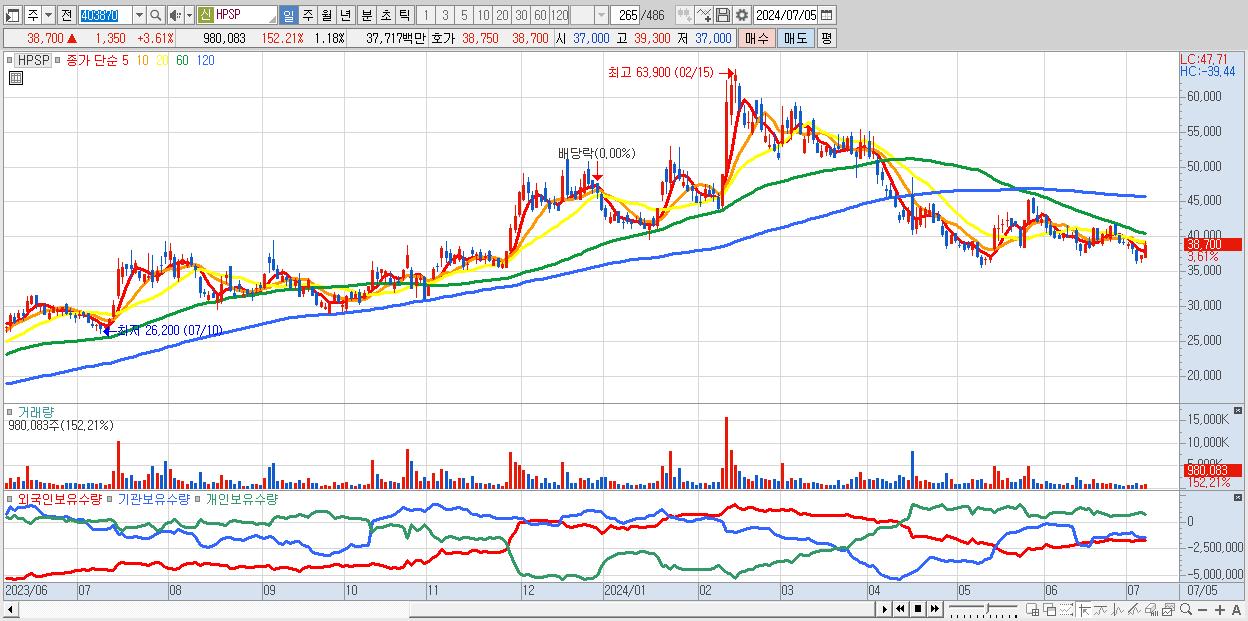Click the stock search magnifier icon

(x=155, y=15)
